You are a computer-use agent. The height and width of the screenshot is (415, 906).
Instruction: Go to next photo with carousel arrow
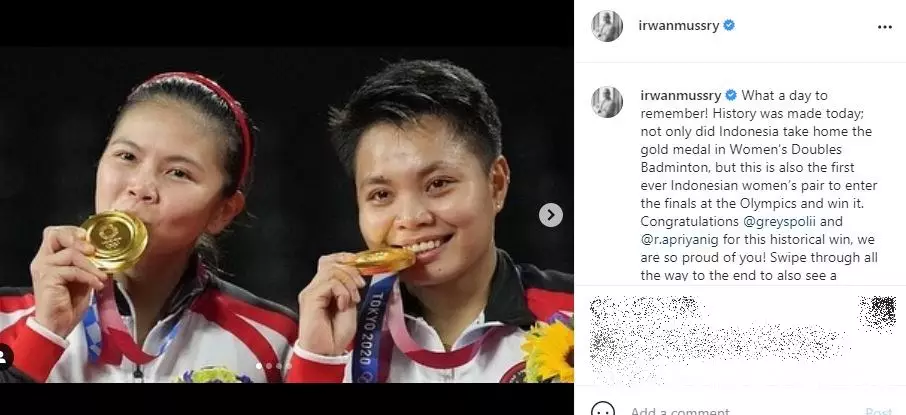pyautogui.click(x=551, y=215)
